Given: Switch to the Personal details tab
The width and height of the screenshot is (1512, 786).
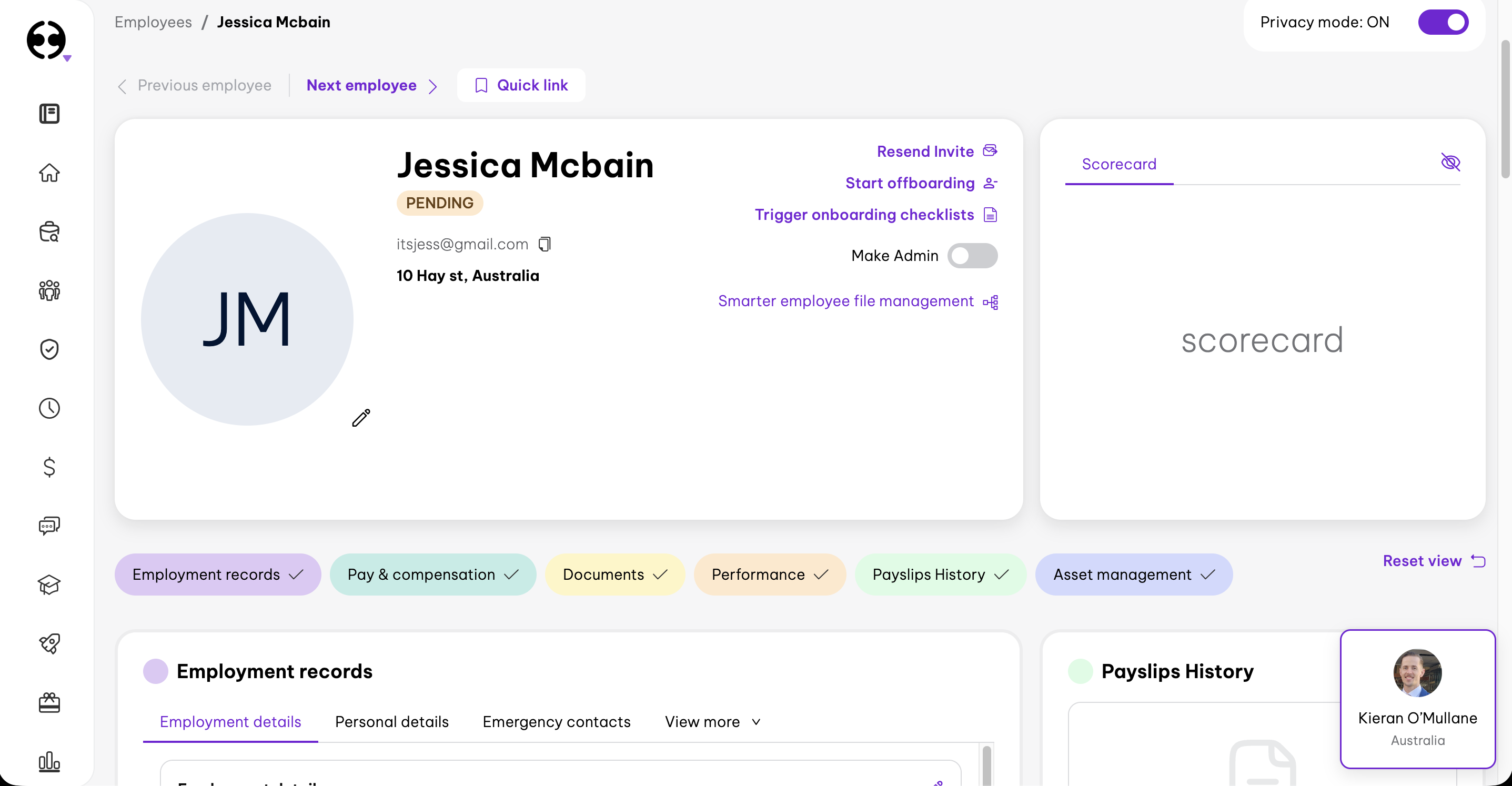Looking at the screenshot, I should click(391, 721).
